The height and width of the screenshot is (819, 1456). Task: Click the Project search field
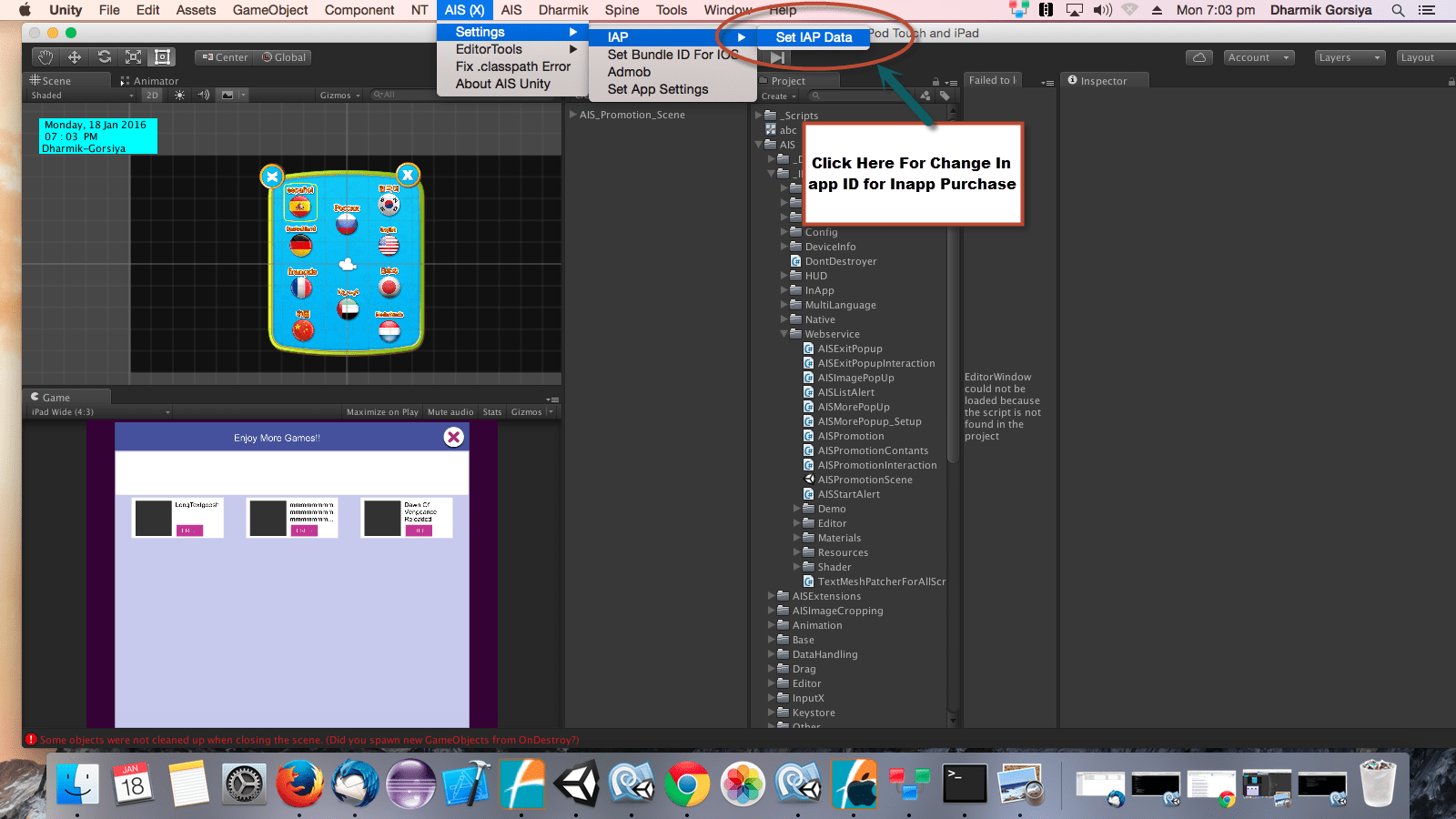(860, 96)
